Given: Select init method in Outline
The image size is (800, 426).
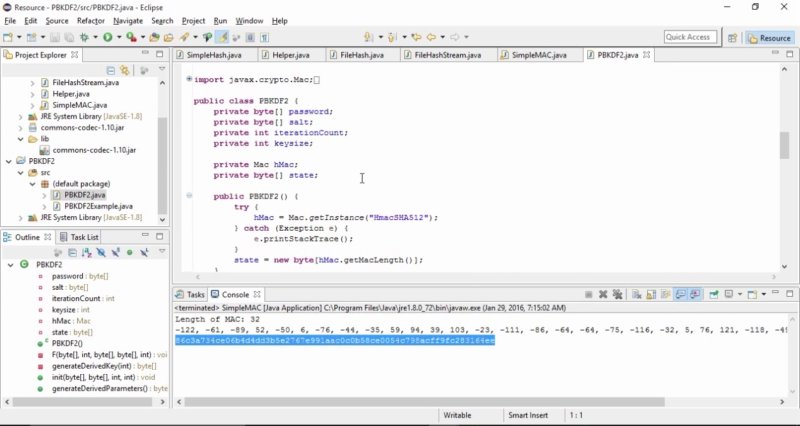Looking at the screenshot, I should point(104,378).
